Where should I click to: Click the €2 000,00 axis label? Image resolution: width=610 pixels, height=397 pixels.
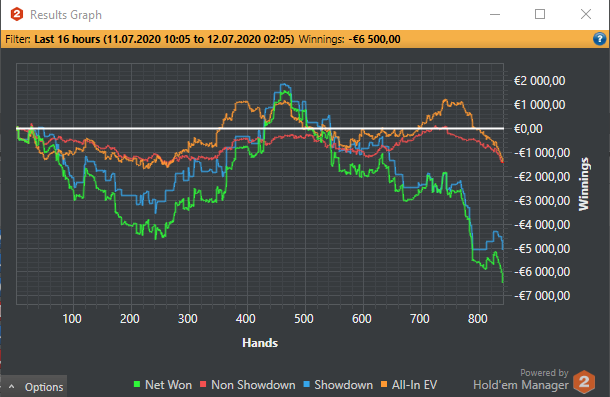[540, 81]
